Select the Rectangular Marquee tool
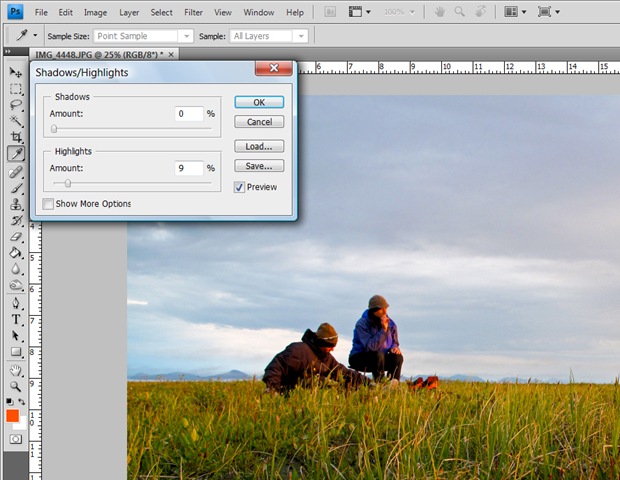The image size is (620, 480). [x=16, y=89]
